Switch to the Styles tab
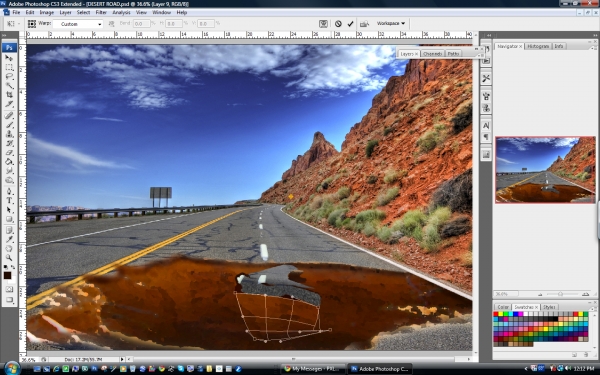Image resolution: width=600 pixels, height=375 pixels. (x=549, y=307)
